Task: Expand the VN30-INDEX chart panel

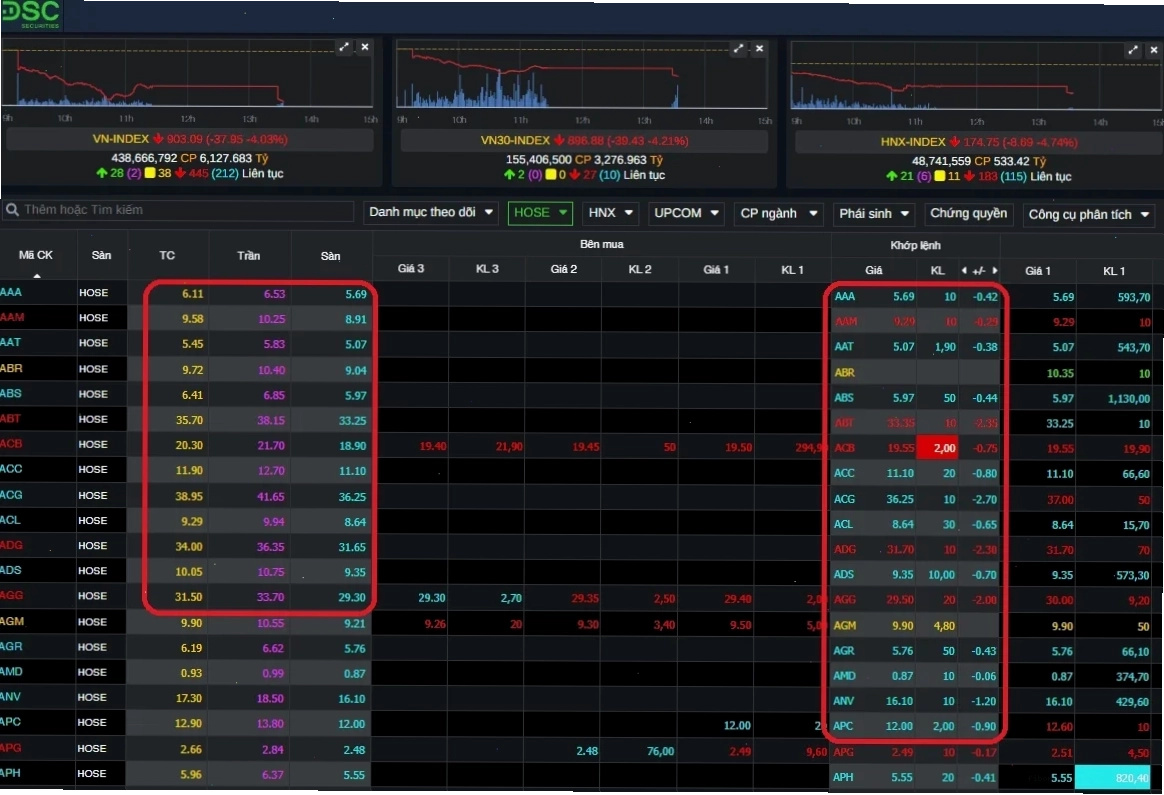Action: coord(738,48)
